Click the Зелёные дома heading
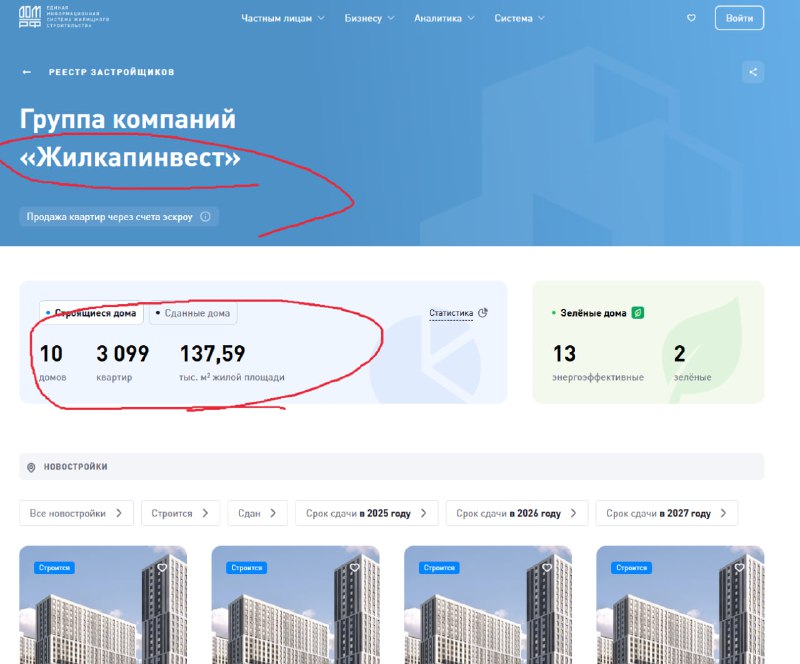The height and width of the screenshot is (664, 800). (593, 313)
